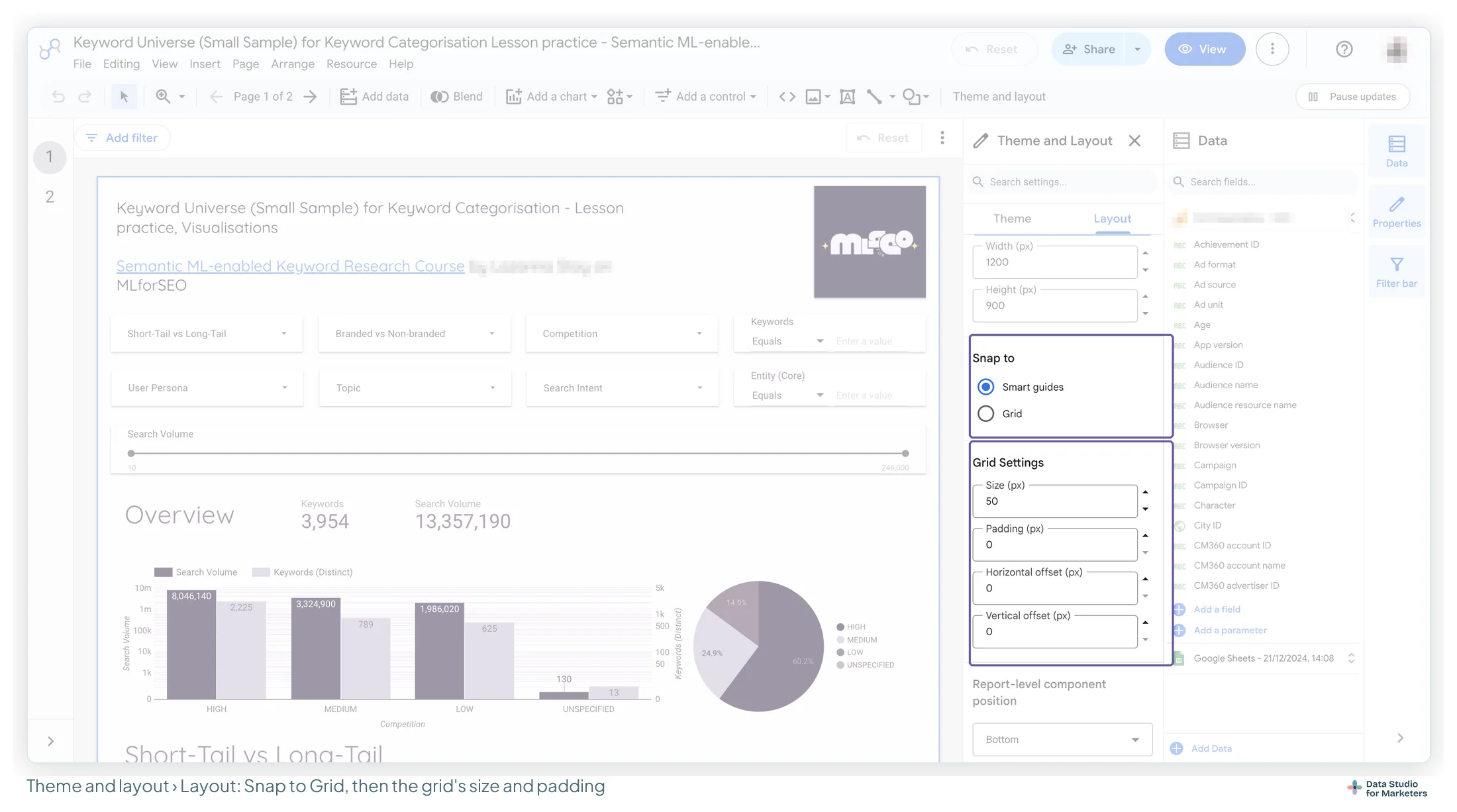1457x812 pixels.
Task: Open the Short-Tail vs Long-Tail dropdown
Action: point(207,334)
